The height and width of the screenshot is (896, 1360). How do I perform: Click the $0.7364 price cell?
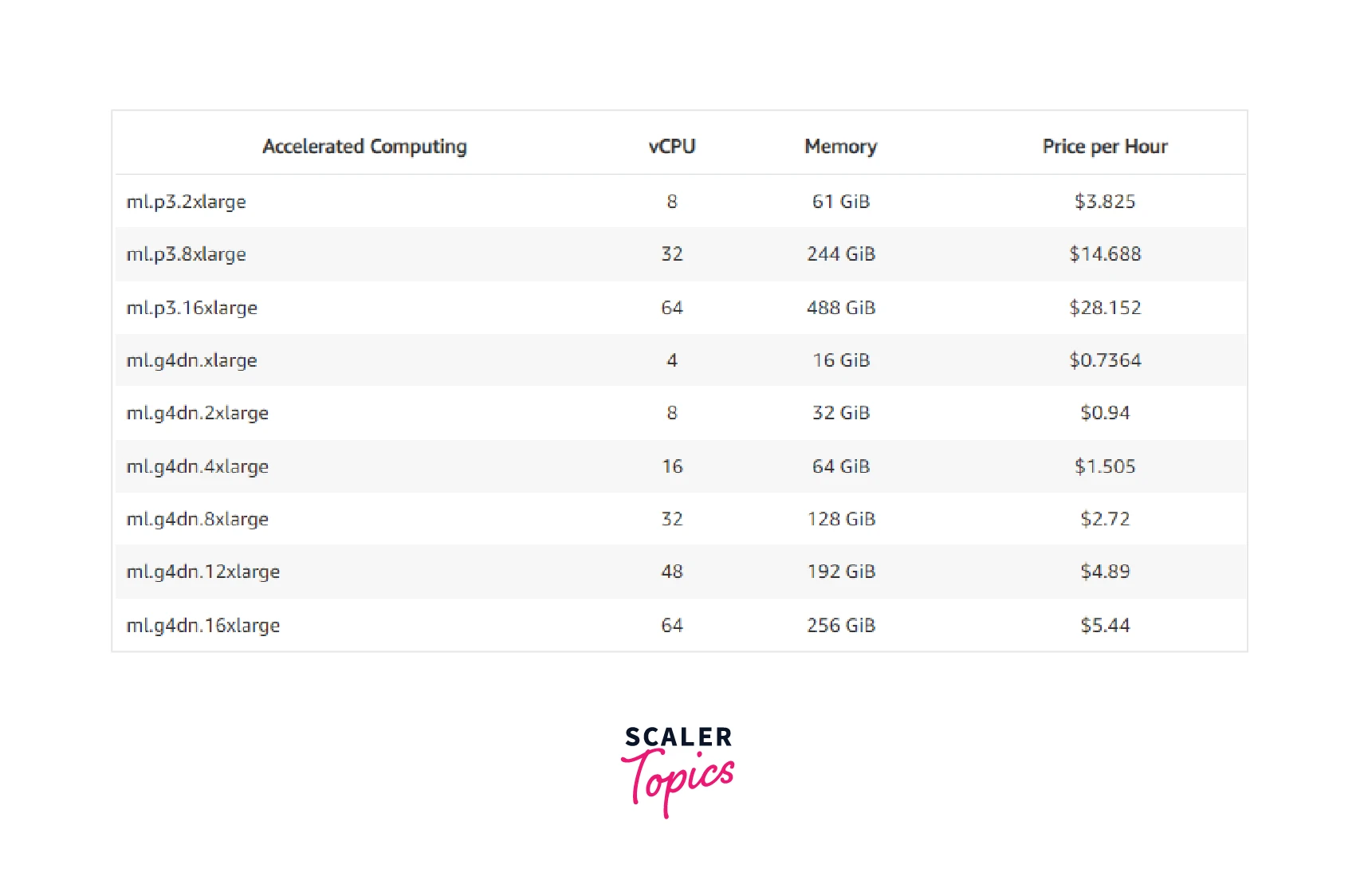[1104, 360]
